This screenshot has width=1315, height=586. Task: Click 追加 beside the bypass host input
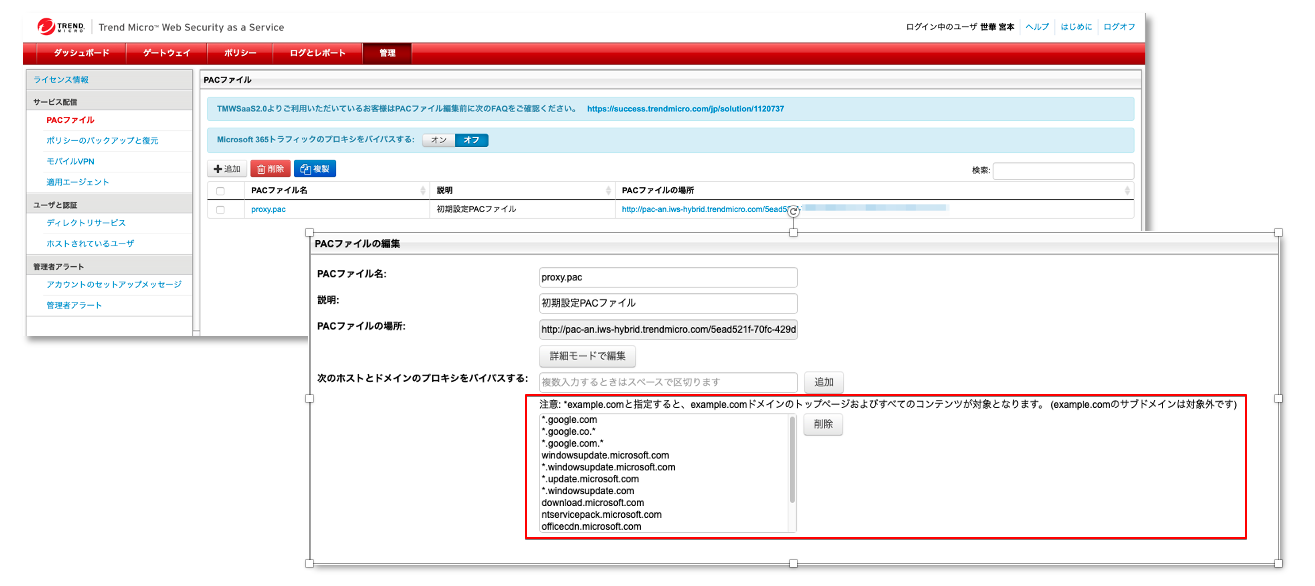[x=824, y=382]
